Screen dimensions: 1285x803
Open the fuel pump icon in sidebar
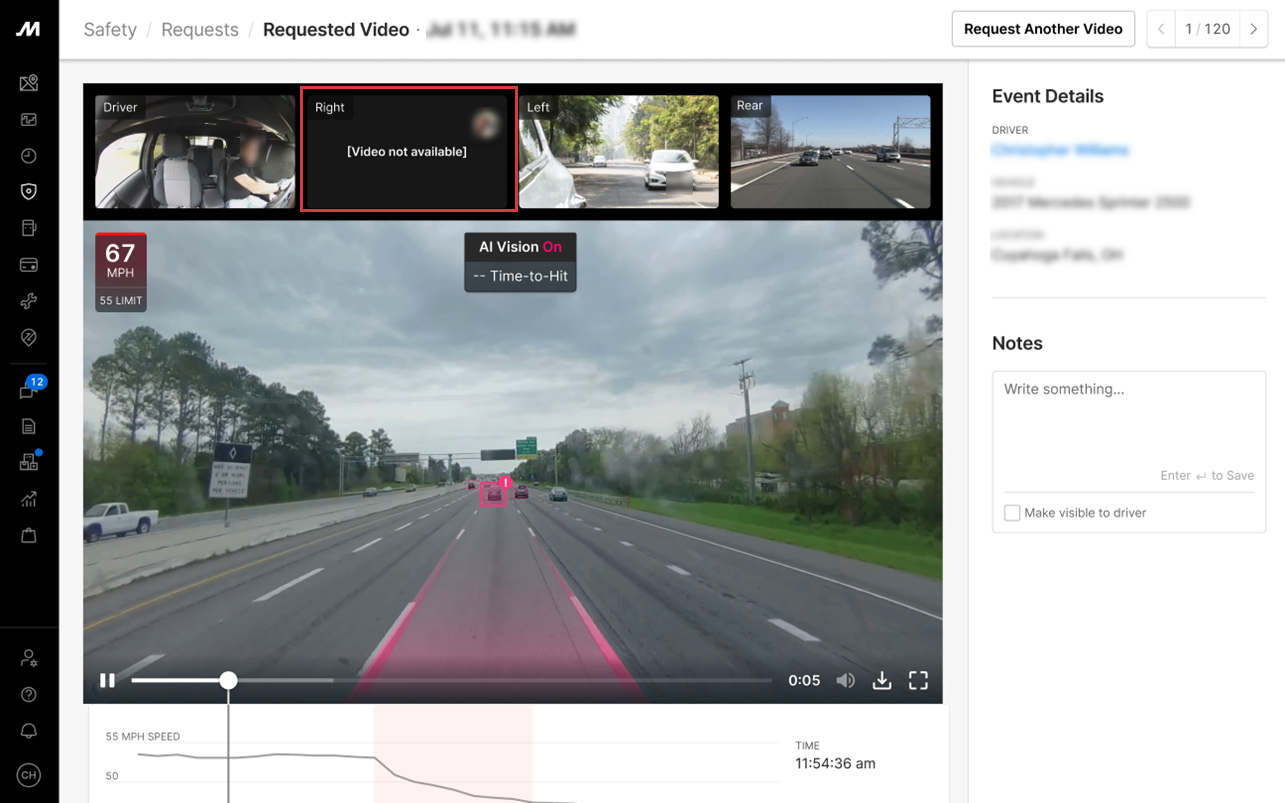point(29,228)
